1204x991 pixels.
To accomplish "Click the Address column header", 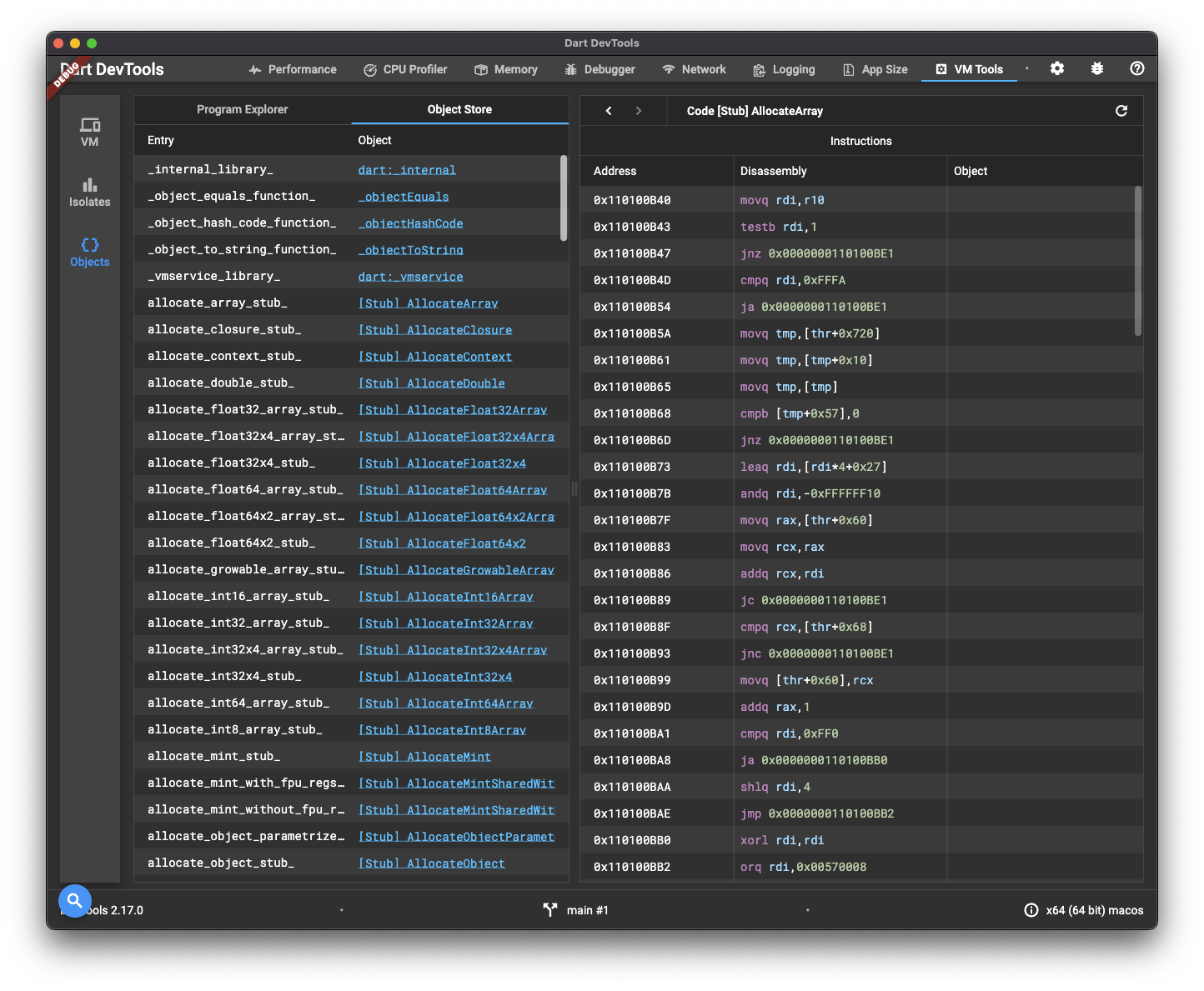I will coord(615,171).
